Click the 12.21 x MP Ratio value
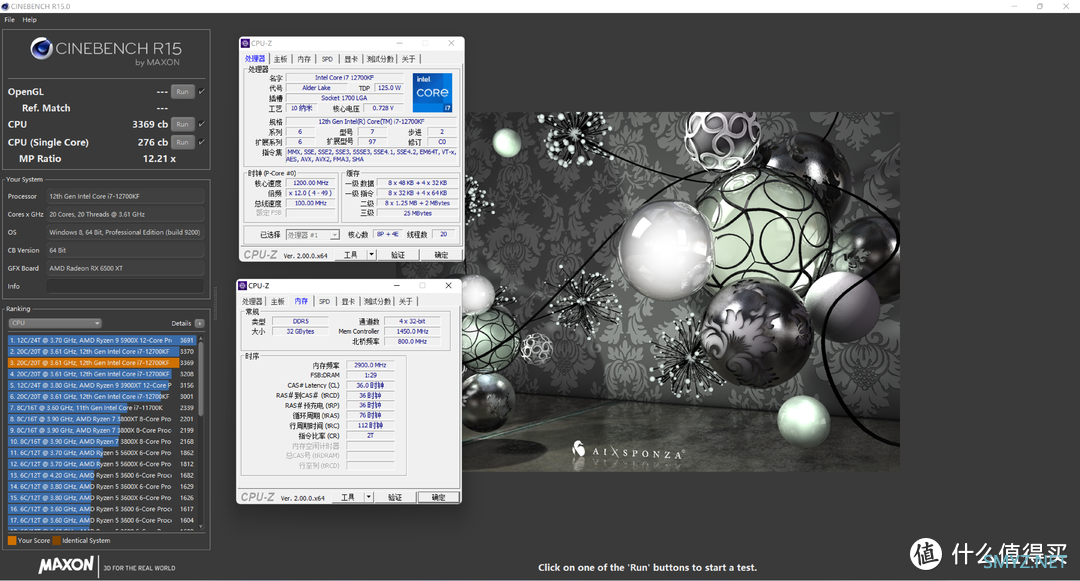This screenshot has width=1080, height=581. tap(159, 158)
